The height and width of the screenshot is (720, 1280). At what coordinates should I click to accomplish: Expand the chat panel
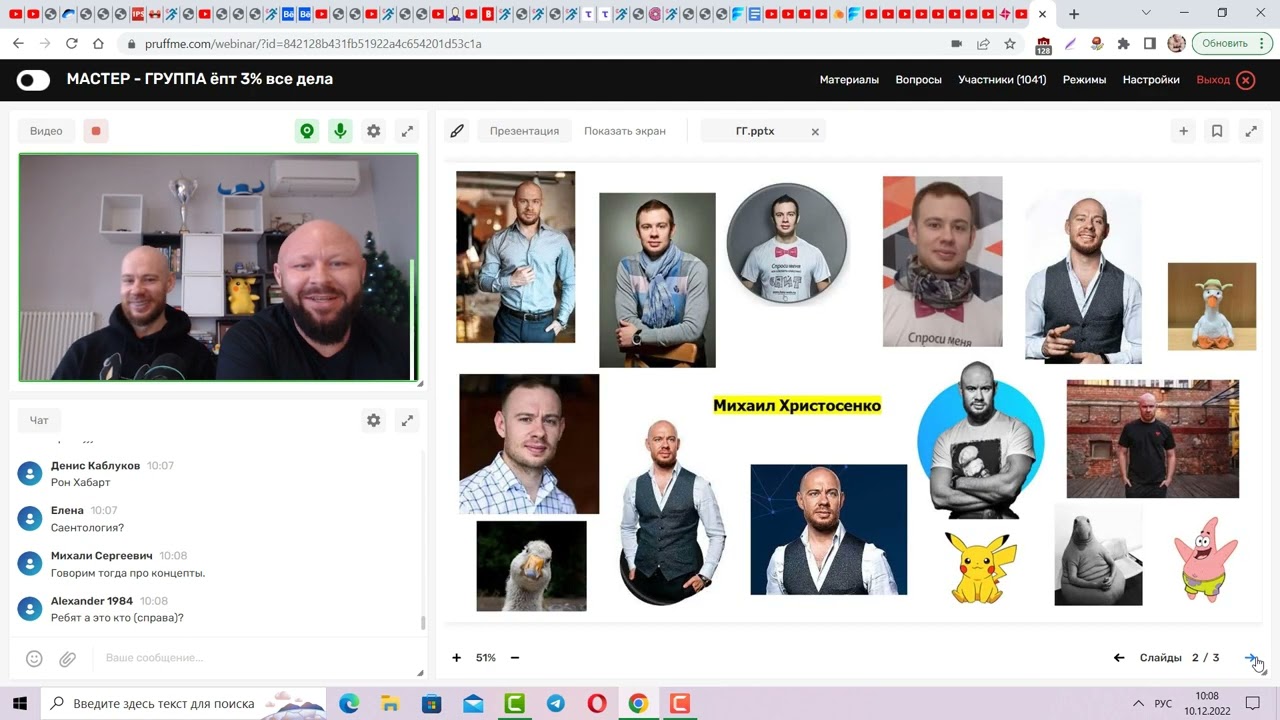407,421
